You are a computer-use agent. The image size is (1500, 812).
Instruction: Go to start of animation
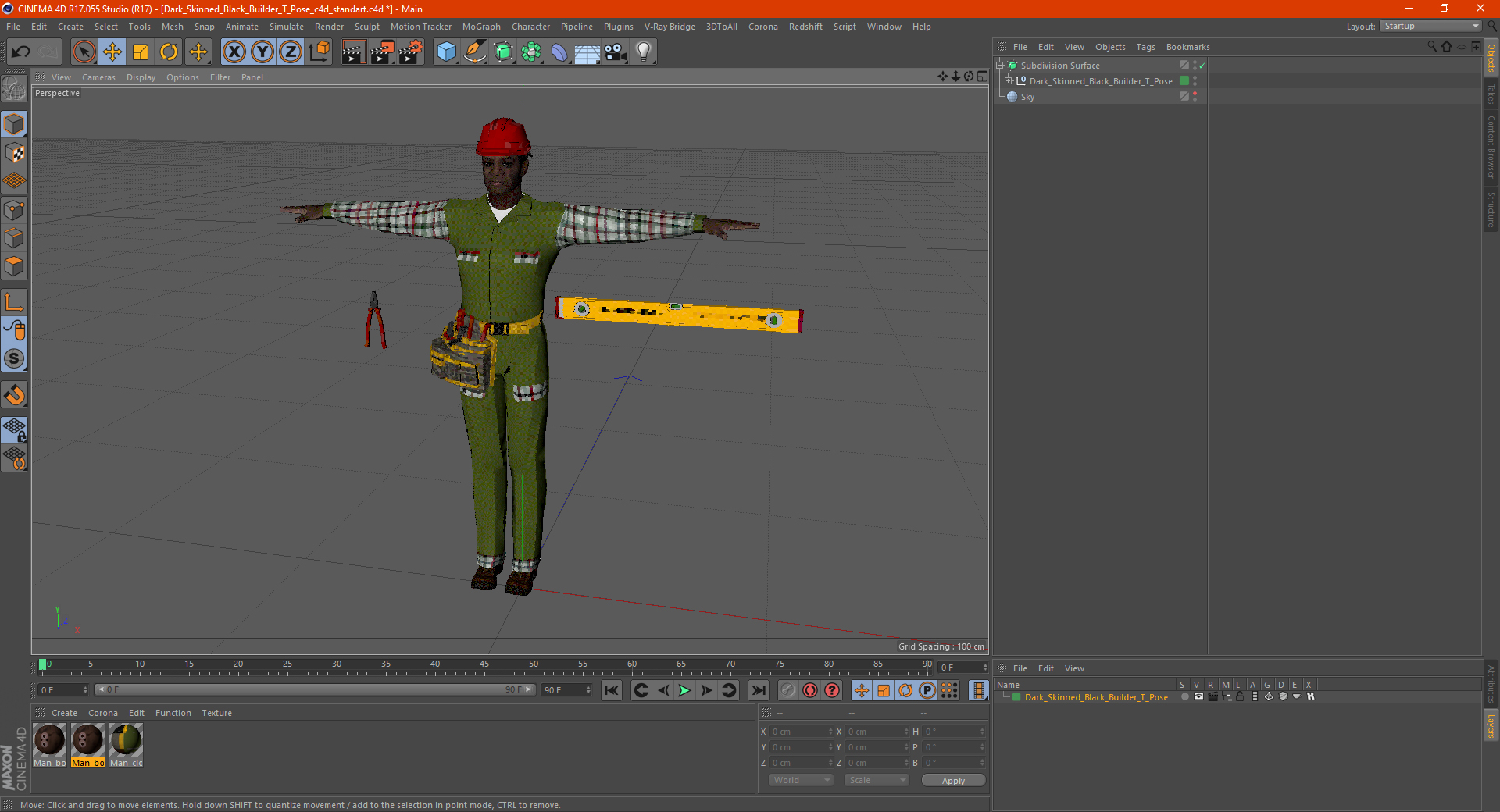click(612, 690)
